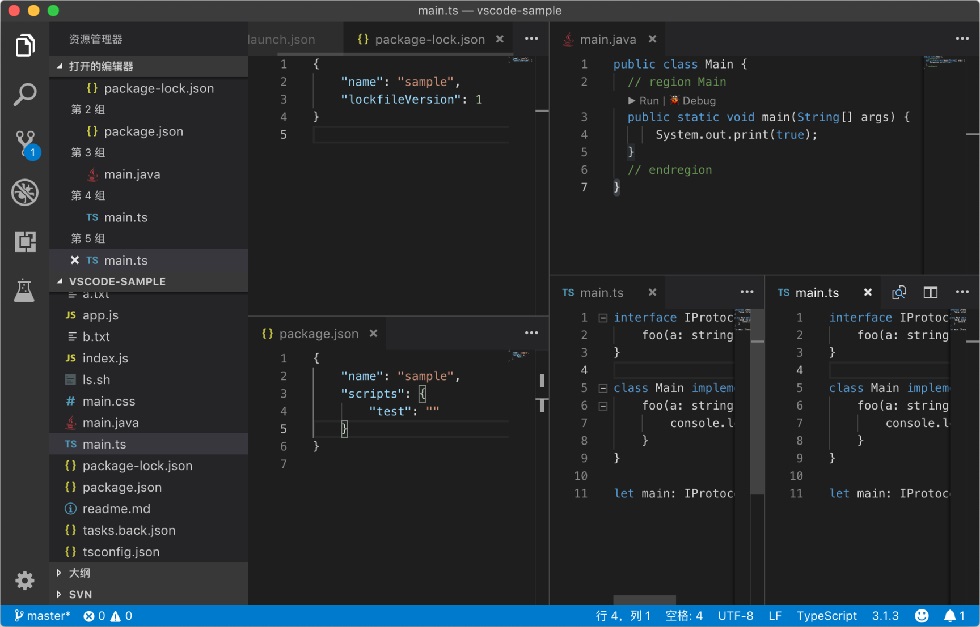Expand the SVN section
980x627 pixels.
(149, 594)
